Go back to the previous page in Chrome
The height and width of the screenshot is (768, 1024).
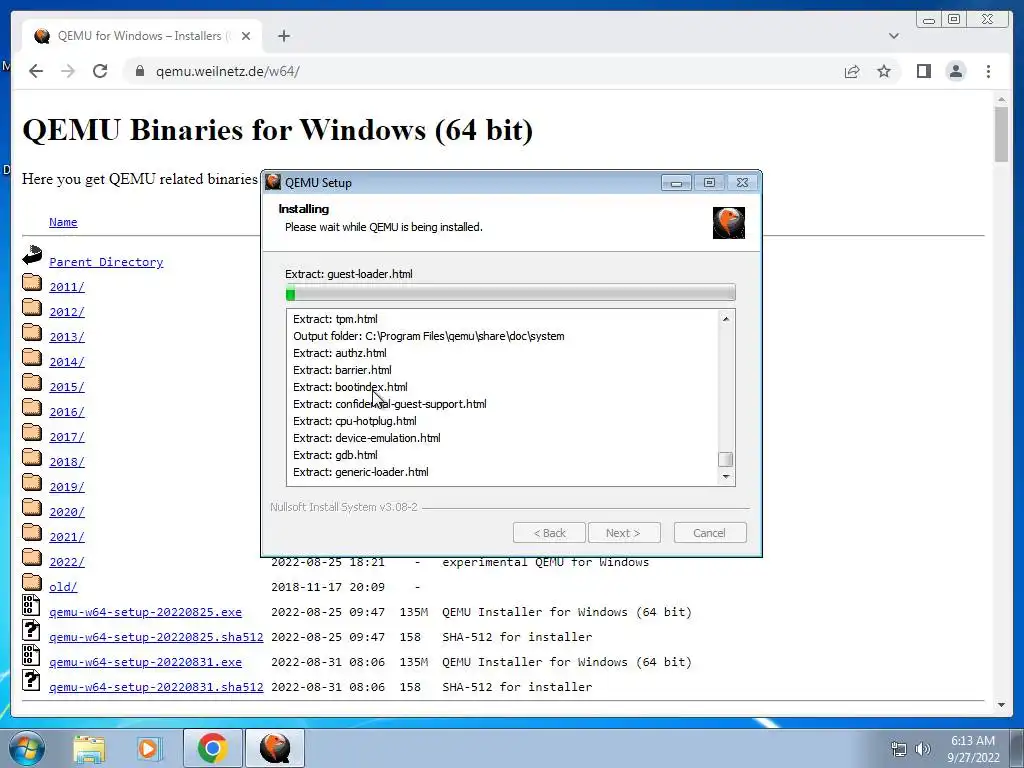36,71
